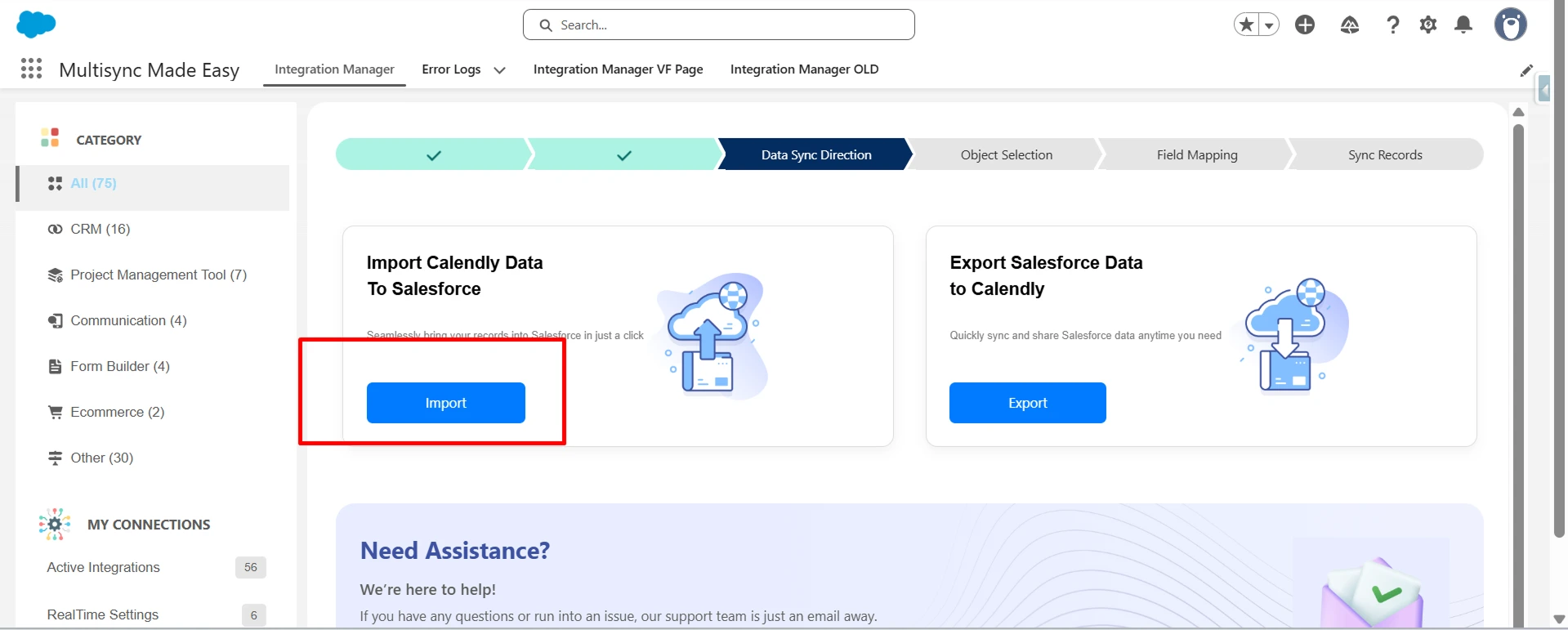
Task: Click the page scrollbar down arrow
Action: pos(1559,619)
